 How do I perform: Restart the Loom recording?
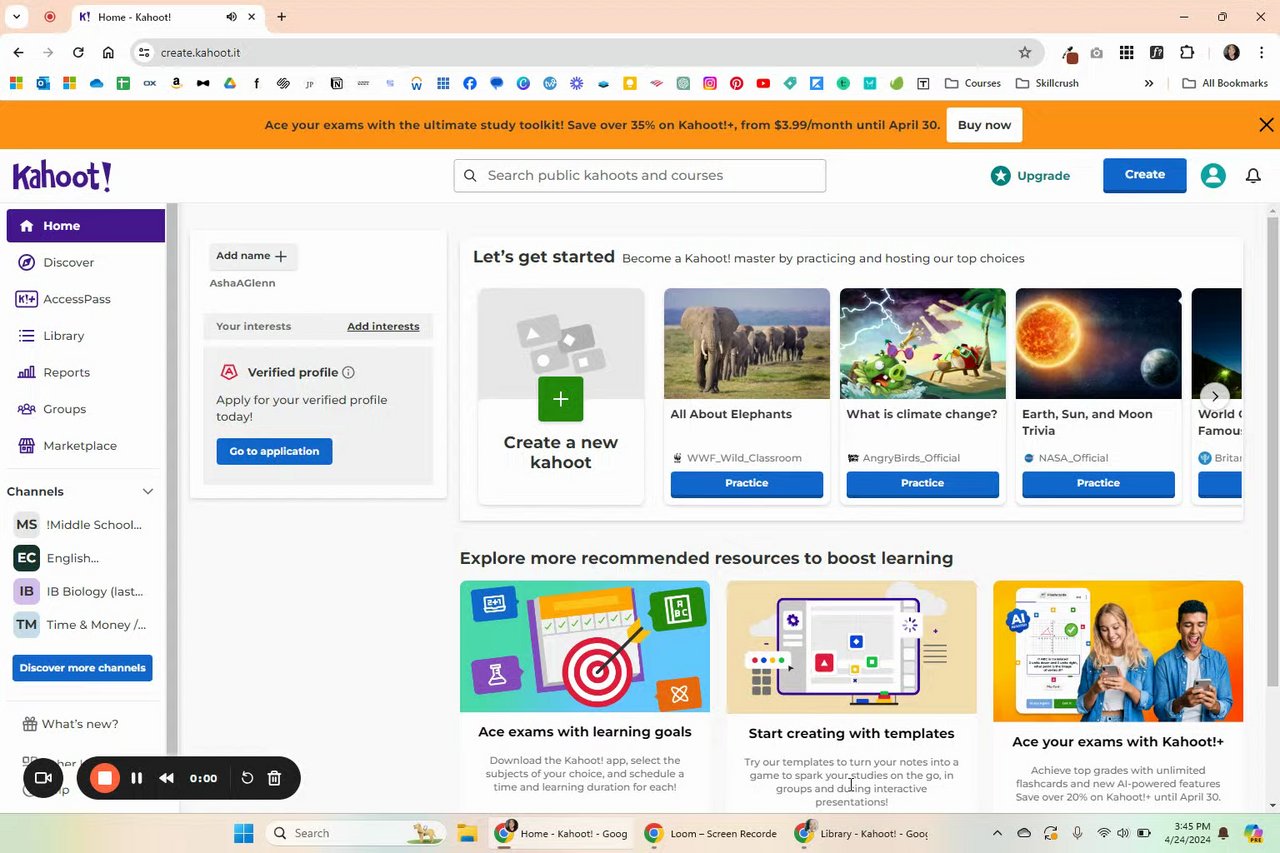click(247, 778)
